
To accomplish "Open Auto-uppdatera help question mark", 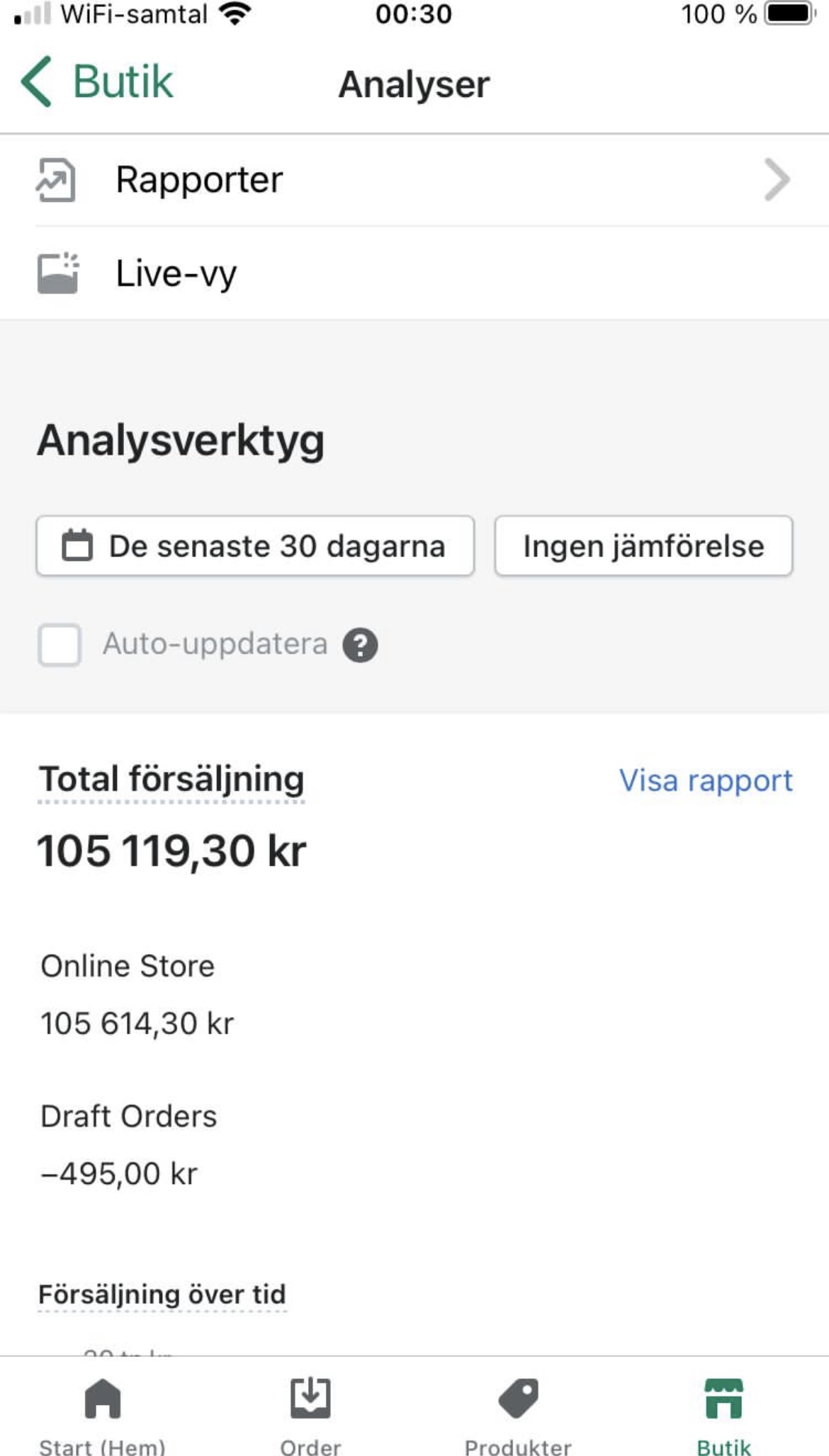I will [360, 645].
